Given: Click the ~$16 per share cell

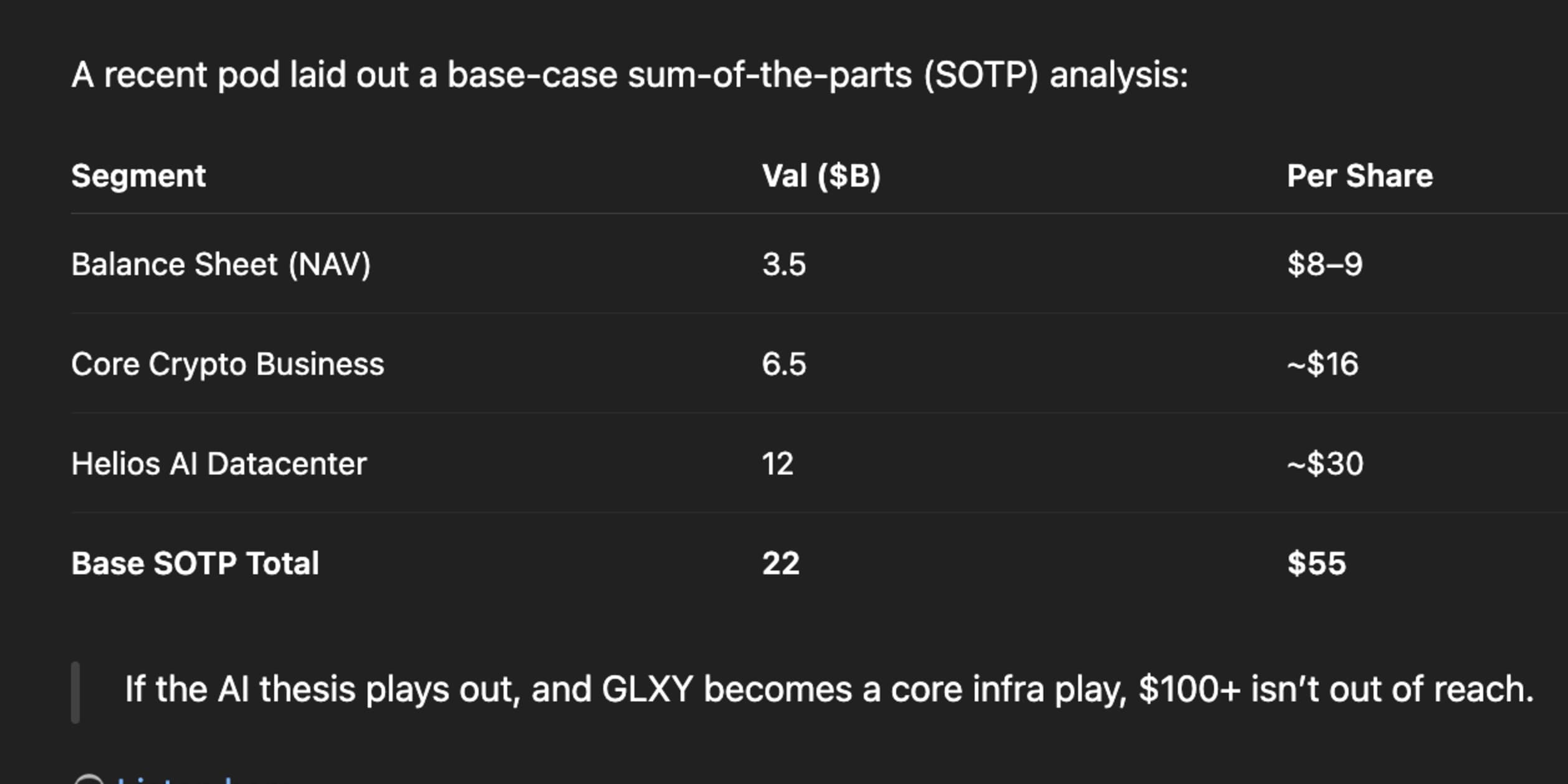Looking at the screenshot, I should coord(1322,364).
